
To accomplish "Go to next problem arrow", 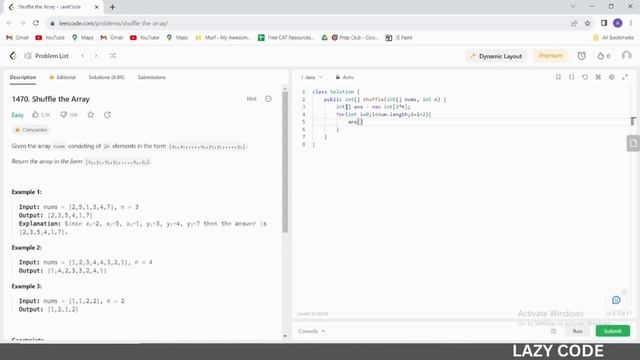I will click(x=96, y=56).
